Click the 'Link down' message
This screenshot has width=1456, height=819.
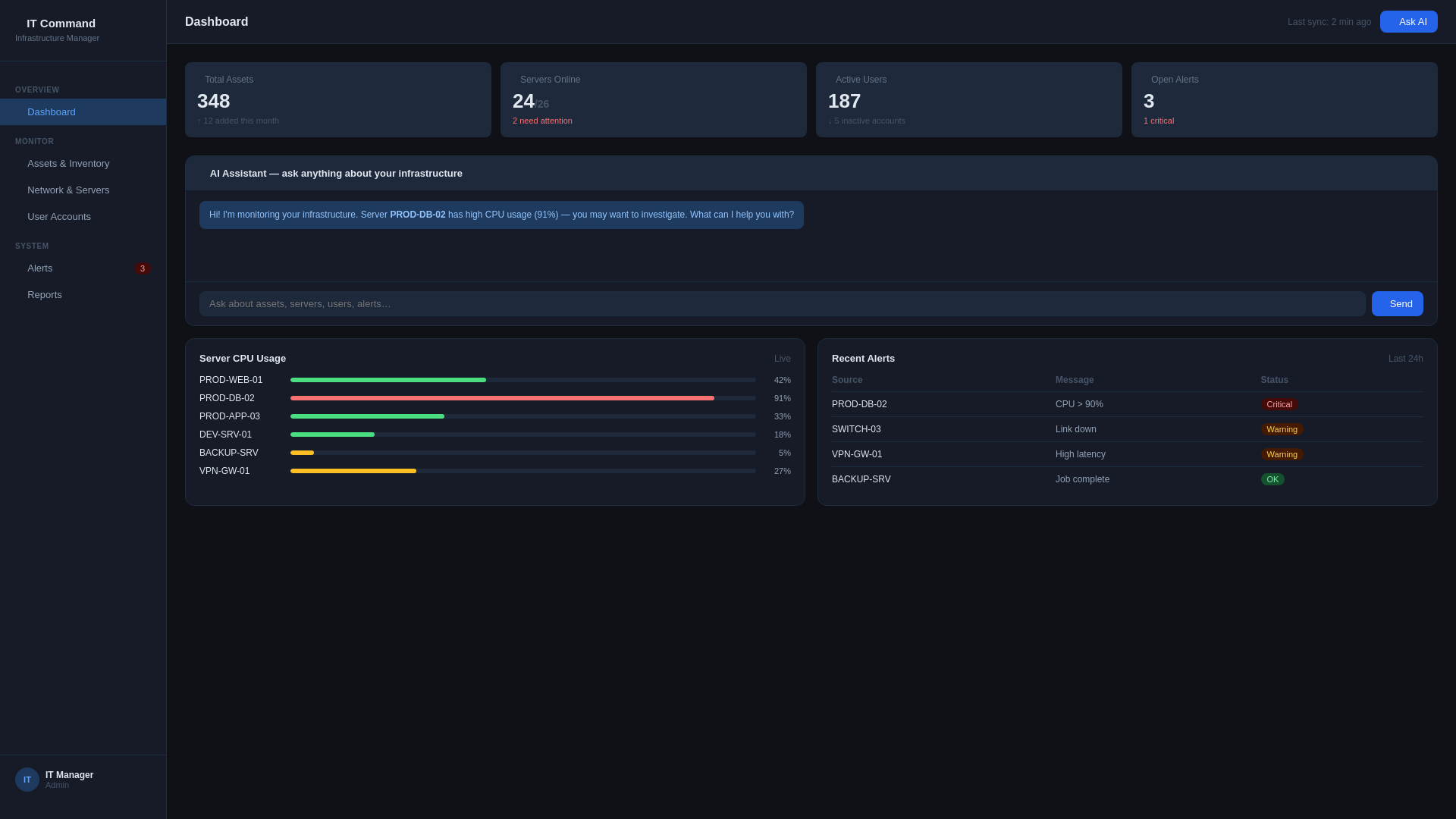tap(1076, 430)
